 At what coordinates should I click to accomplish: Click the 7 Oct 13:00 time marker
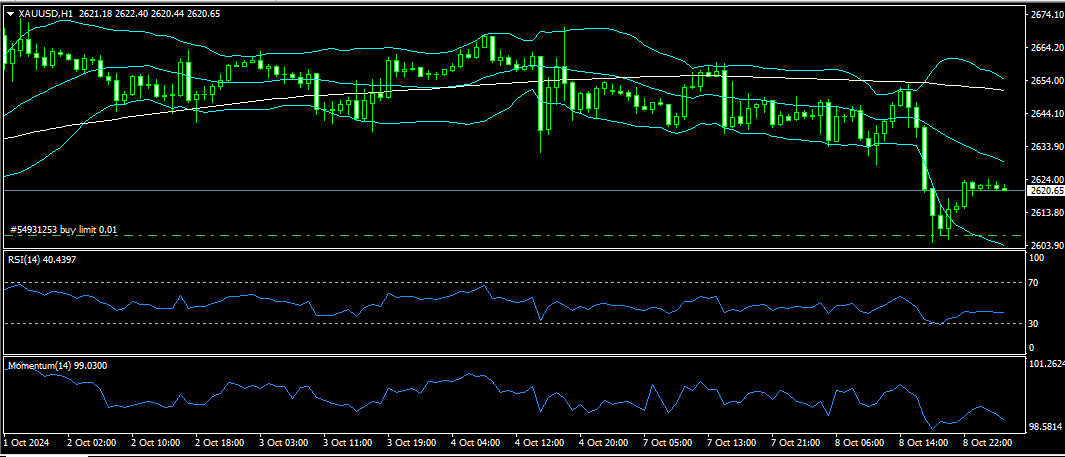point(732,441)
